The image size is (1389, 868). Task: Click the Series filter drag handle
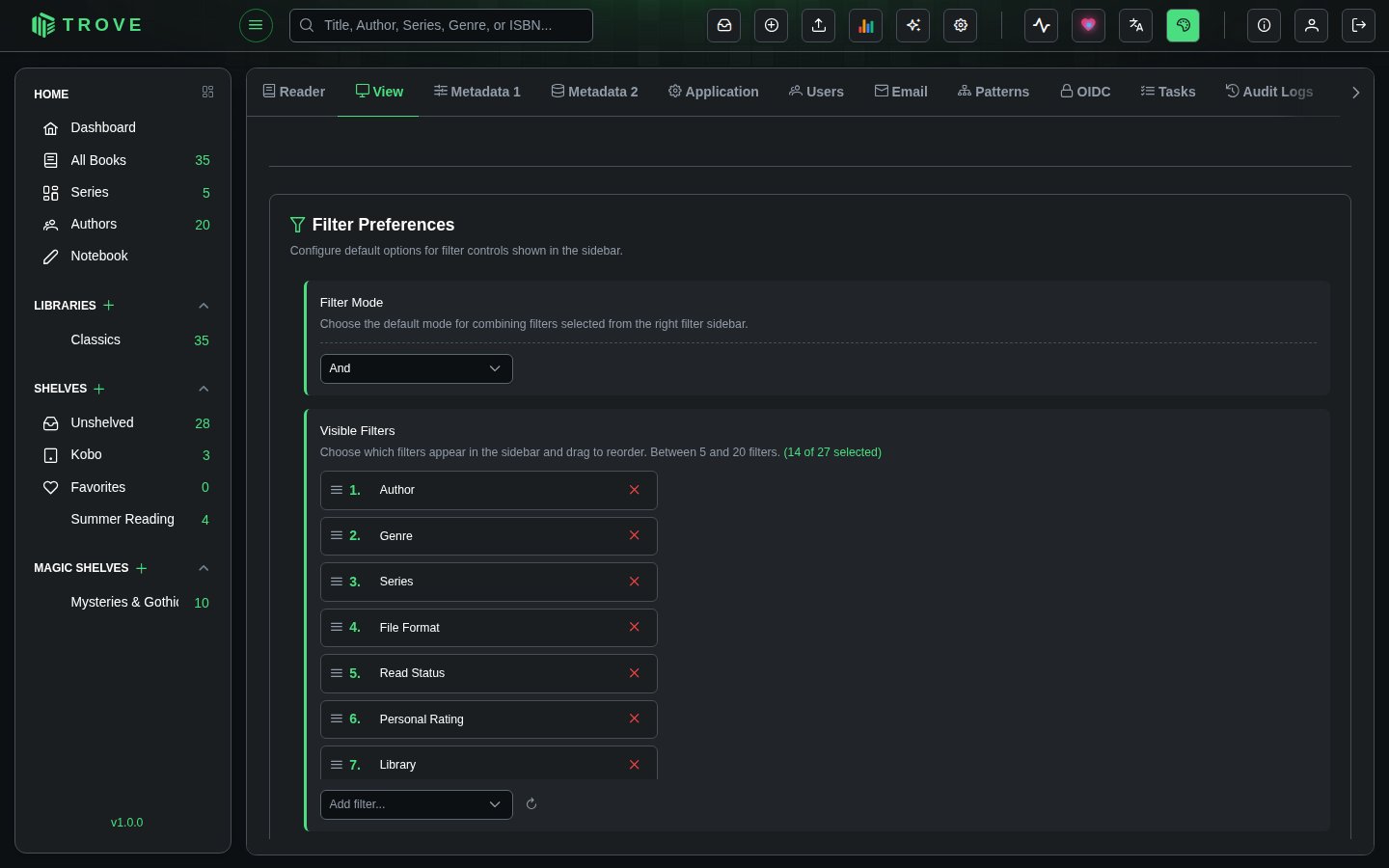pos(337,582)
